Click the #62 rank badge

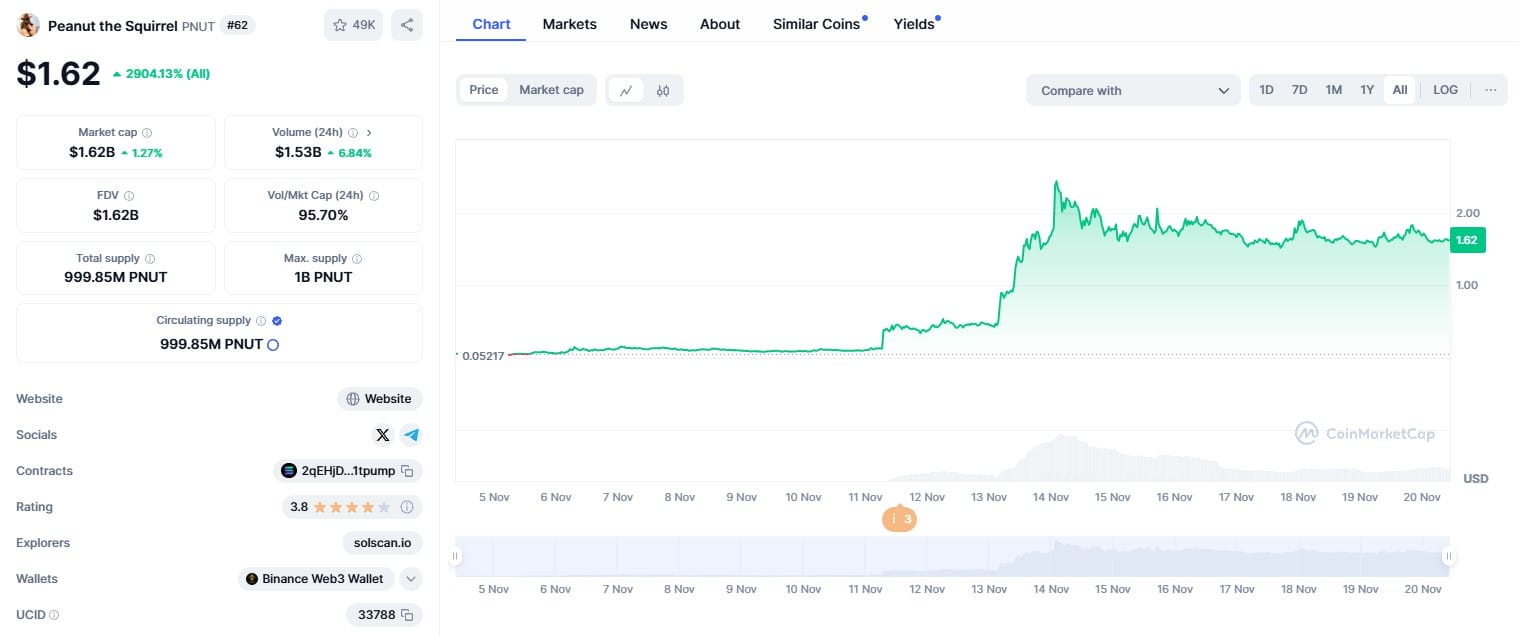point(237,25)
